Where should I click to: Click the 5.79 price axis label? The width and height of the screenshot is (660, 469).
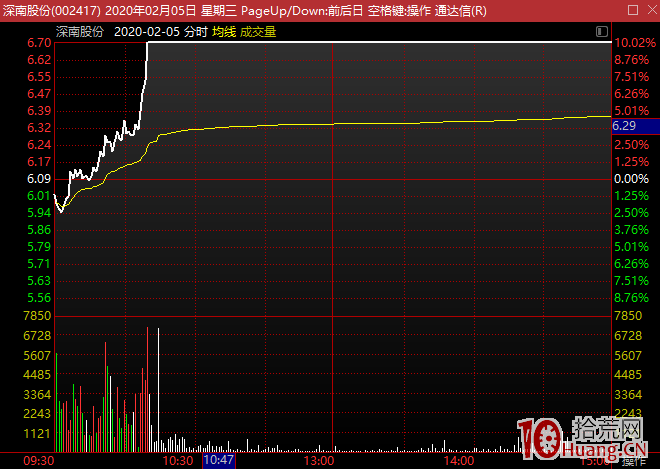[39, 247]
